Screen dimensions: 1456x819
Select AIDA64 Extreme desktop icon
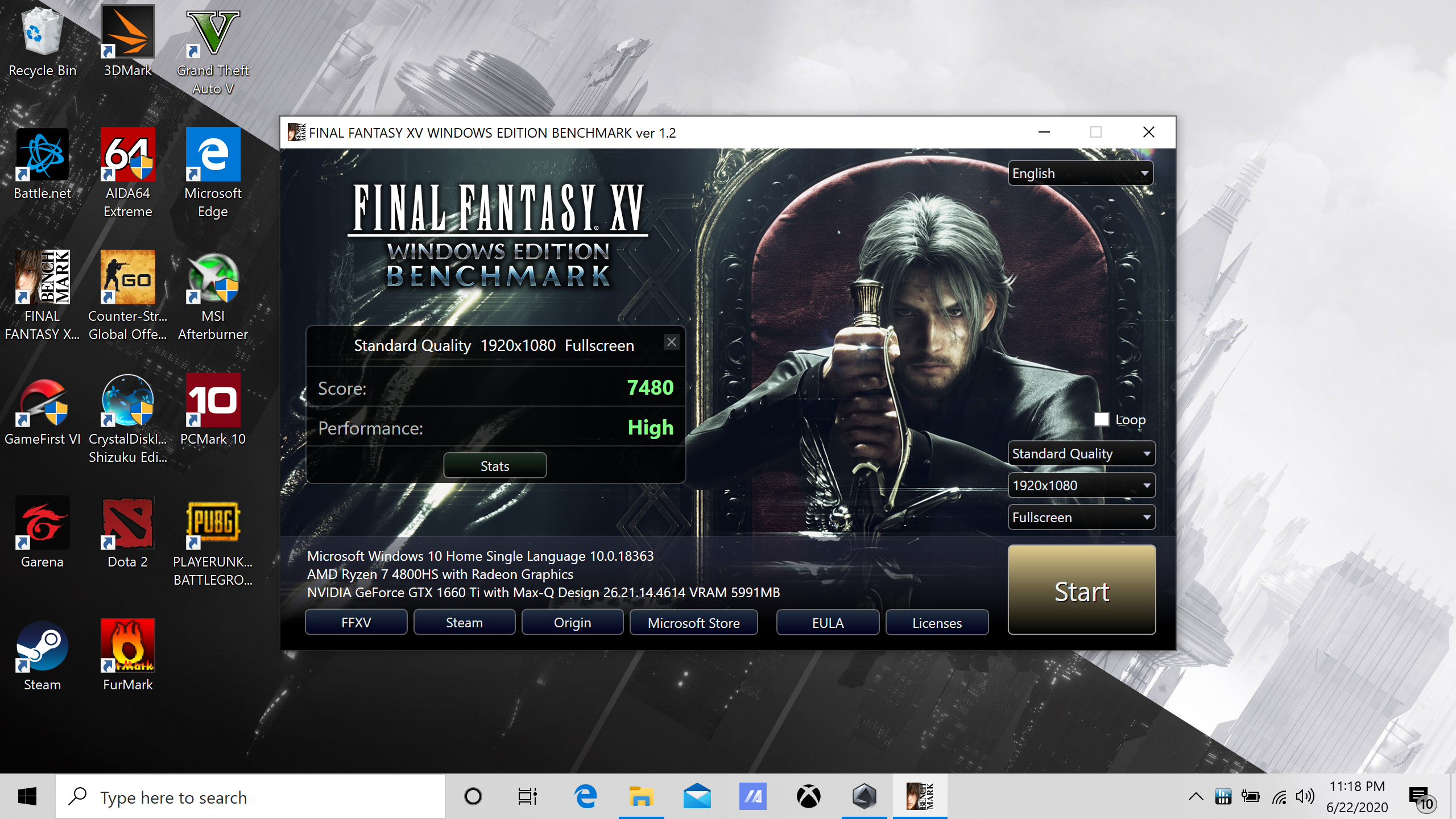(x=127, y=173)
